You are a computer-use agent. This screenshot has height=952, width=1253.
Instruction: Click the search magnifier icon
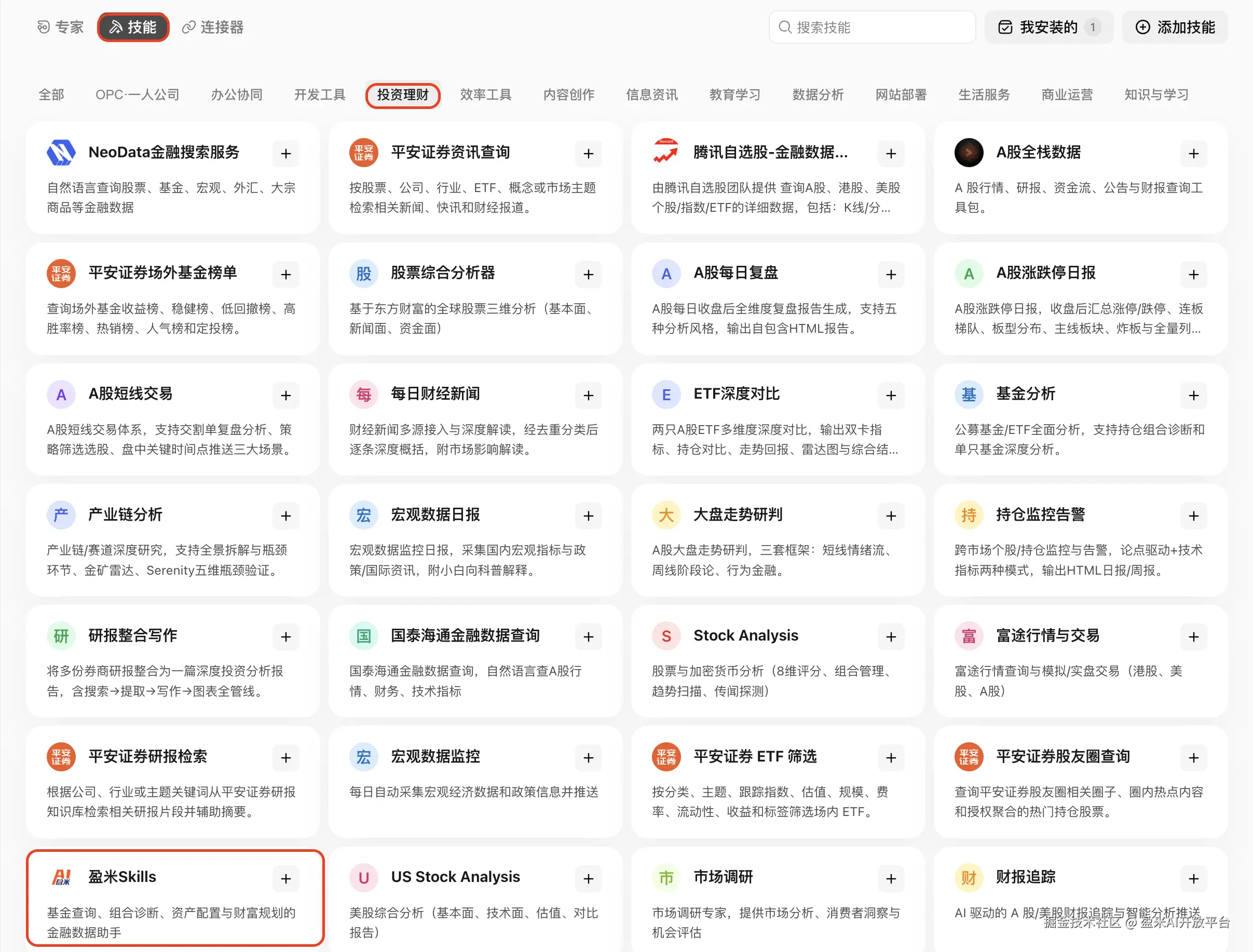click(785, 27)
